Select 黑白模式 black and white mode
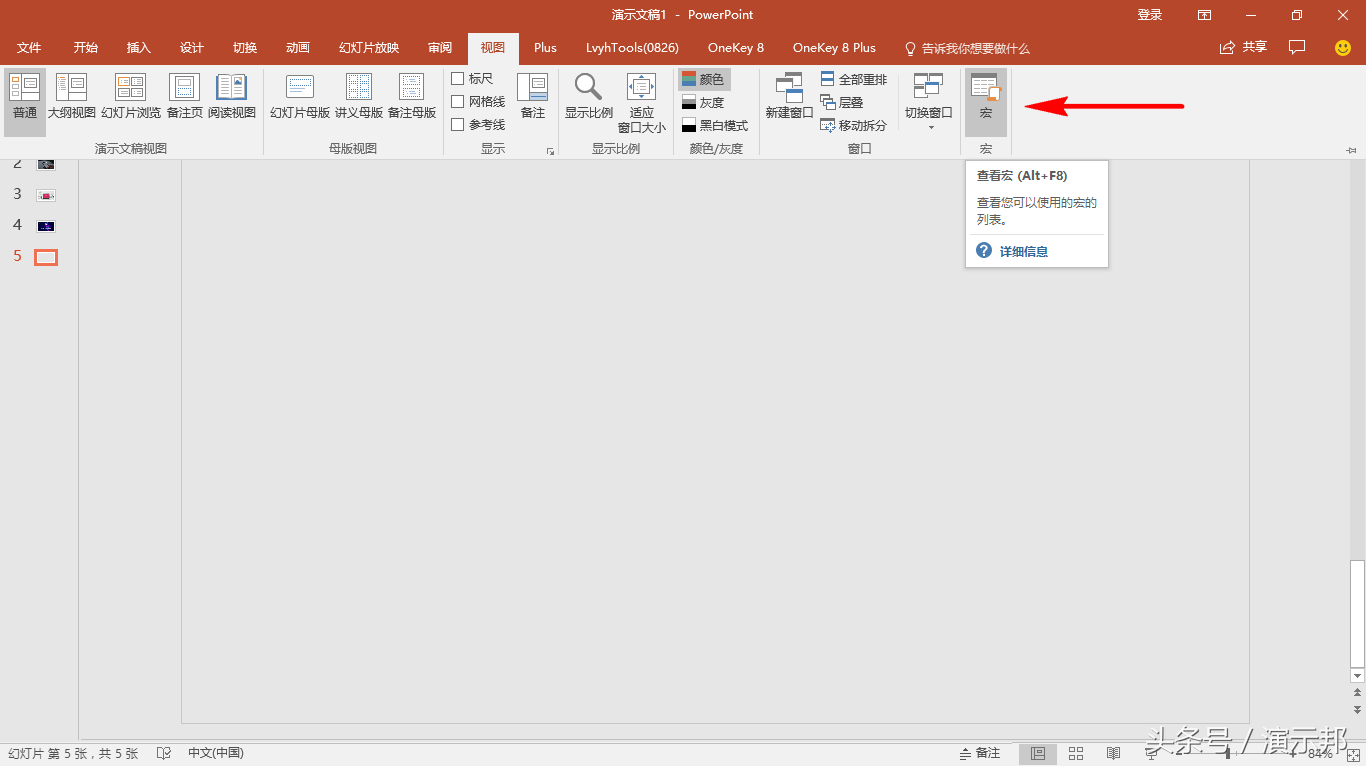 tap(715, 125)
